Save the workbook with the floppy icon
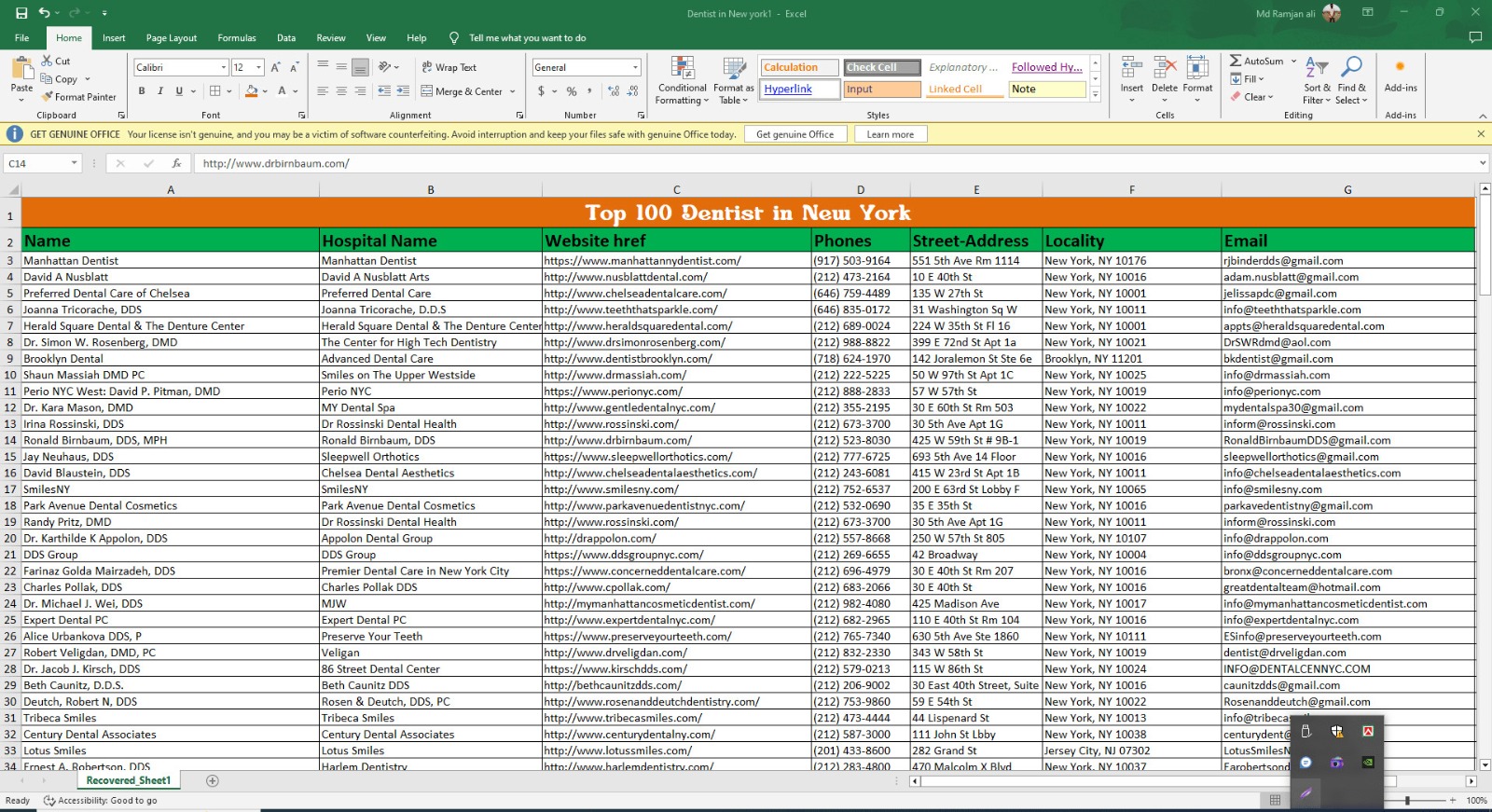This screenshot has height=812, width=1492. [21, 13]
